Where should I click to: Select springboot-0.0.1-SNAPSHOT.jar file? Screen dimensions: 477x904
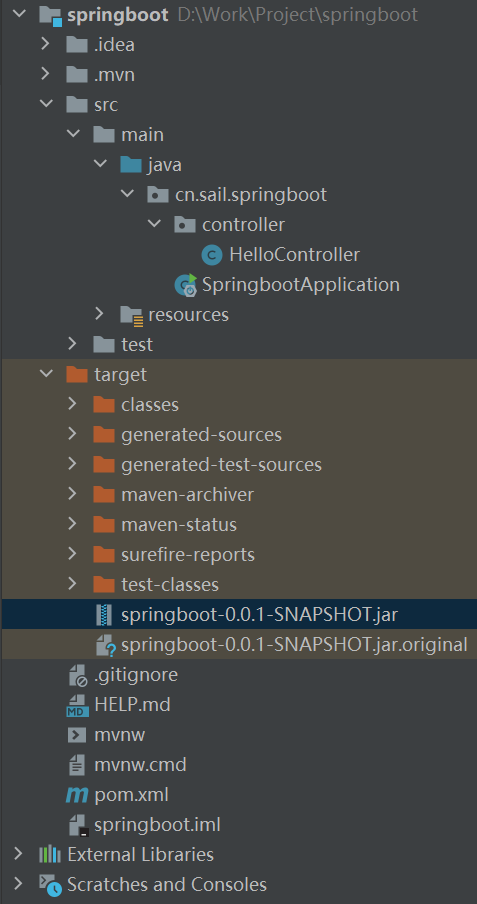click(x=260, y=615)
